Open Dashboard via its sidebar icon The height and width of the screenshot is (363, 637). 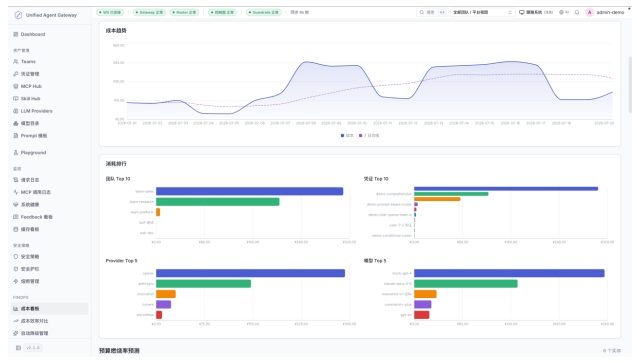click(16, 35)
